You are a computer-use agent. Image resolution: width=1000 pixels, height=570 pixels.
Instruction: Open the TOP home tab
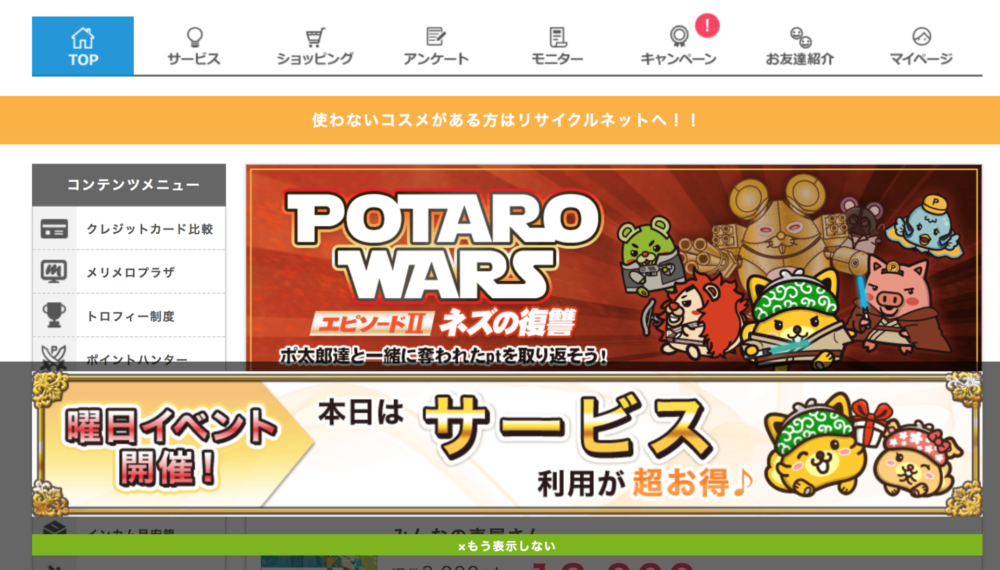(x=83, y=46)
